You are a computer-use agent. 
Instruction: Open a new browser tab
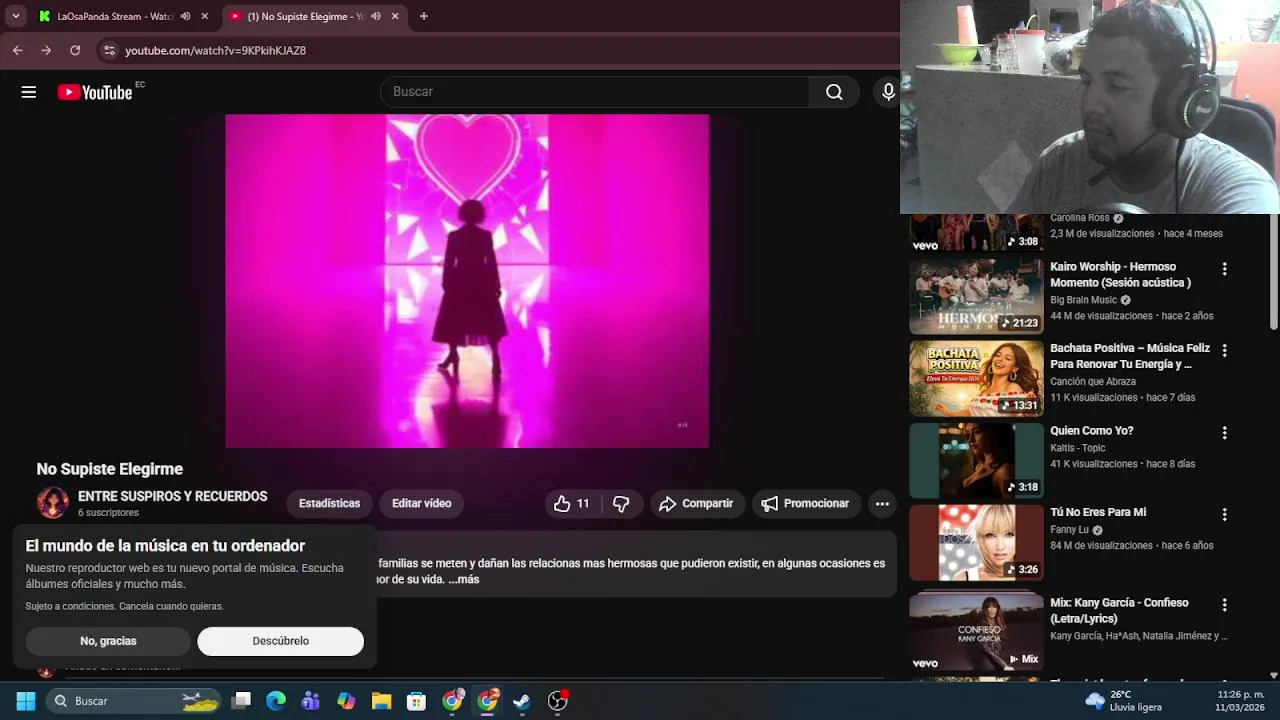[424, 16]
